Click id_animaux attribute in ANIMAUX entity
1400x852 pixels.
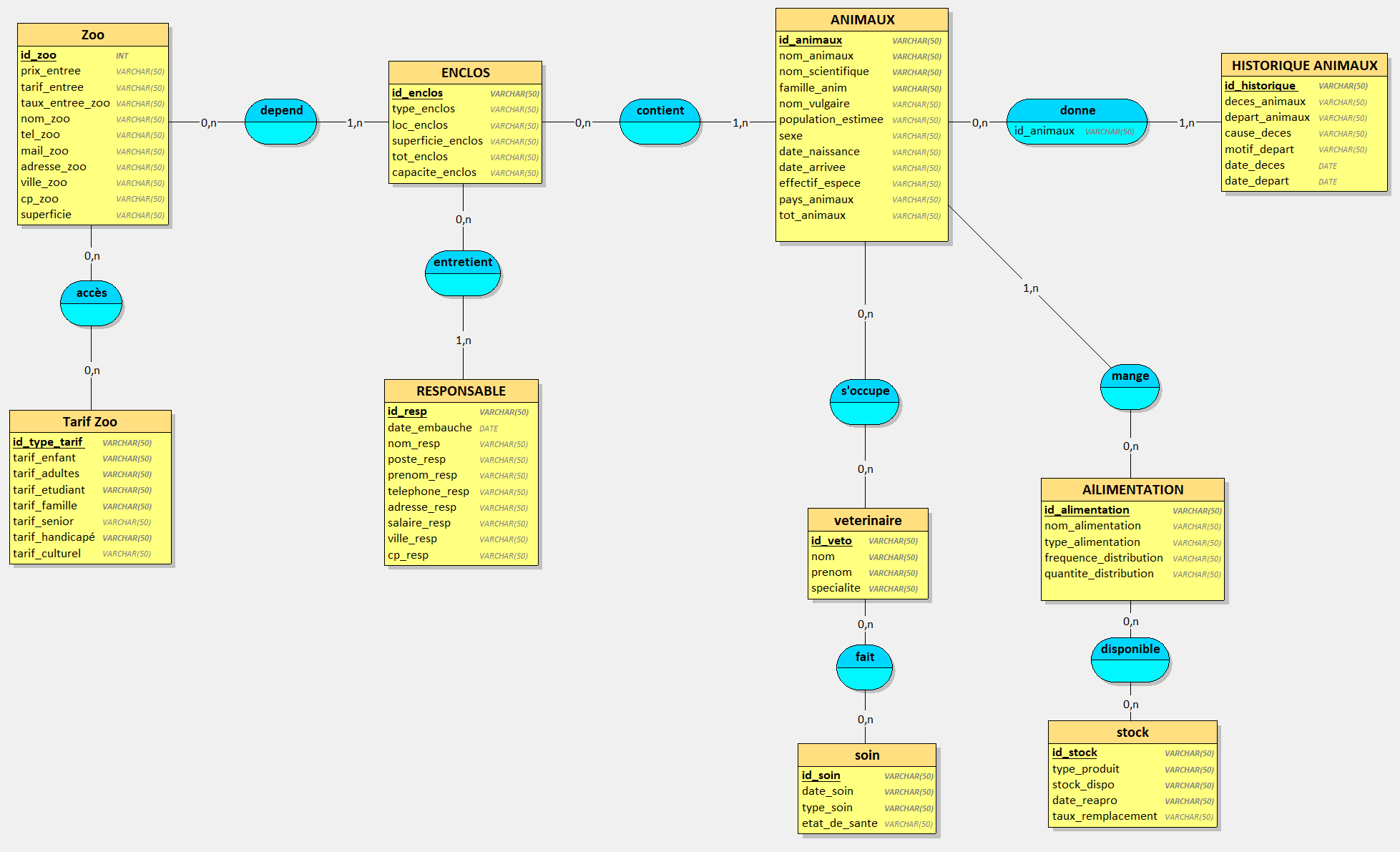point(811,40)
